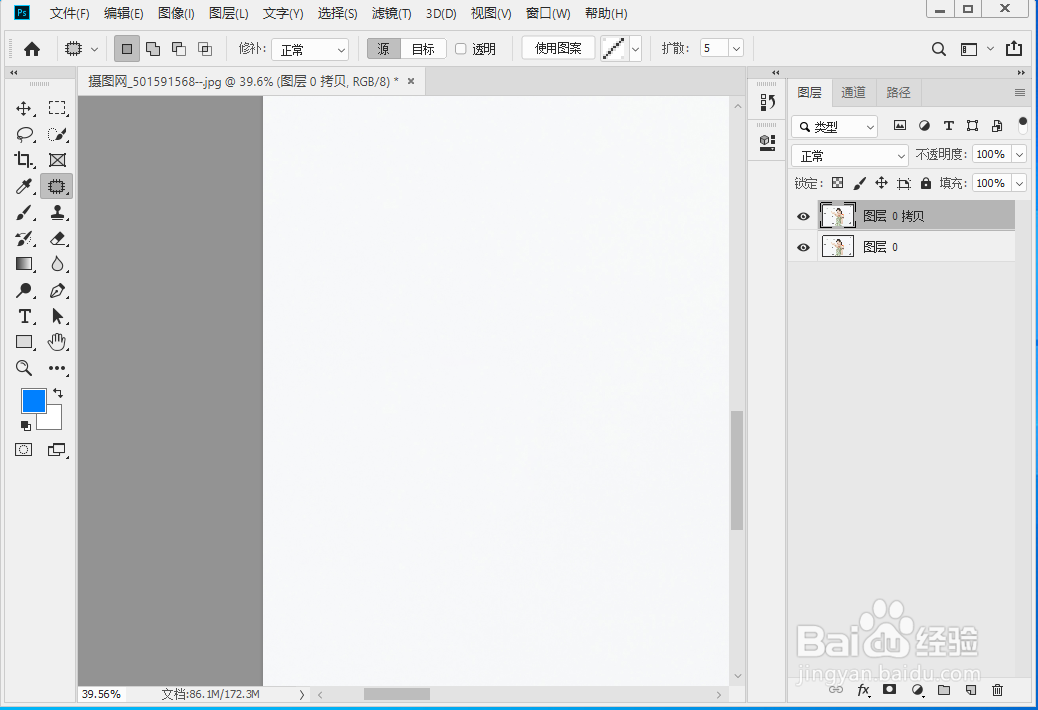Hide the 图层 0 layer
This screenshot has width=1038, height=710.
pos(803,247)
